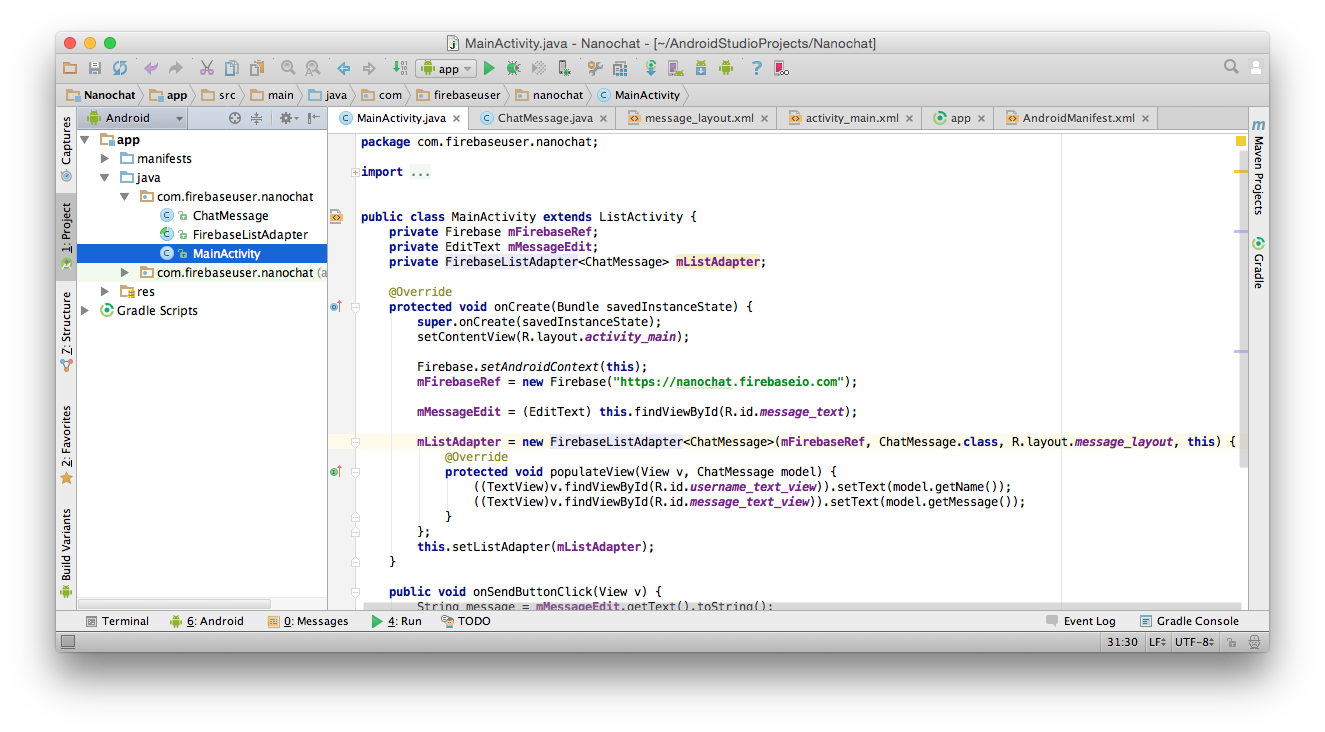Switch to the message_layout.xml tab
The image size is (1325, 732).
tap(698, 118)
